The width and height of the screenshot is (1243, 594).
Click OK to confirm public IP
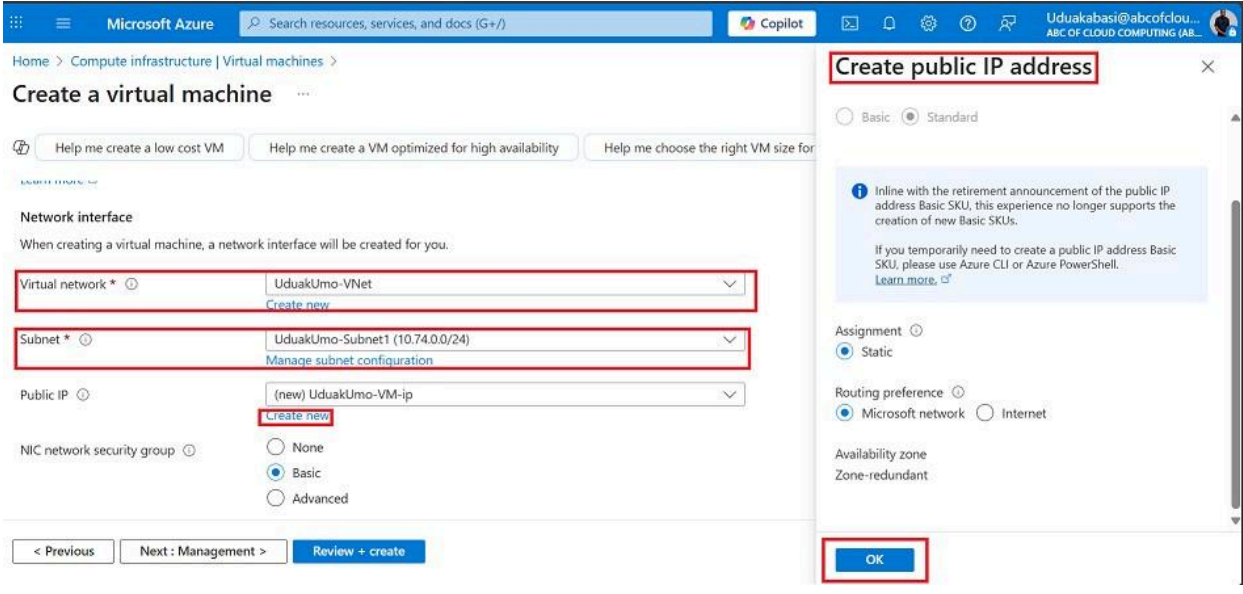pos(874,560)
